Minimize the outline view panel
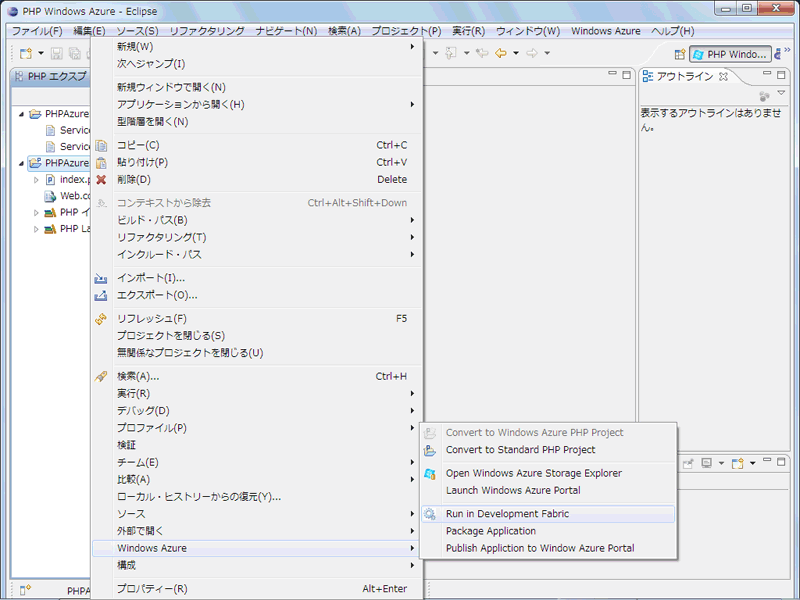This screenshot has height=600, width=800. (767, 74)
